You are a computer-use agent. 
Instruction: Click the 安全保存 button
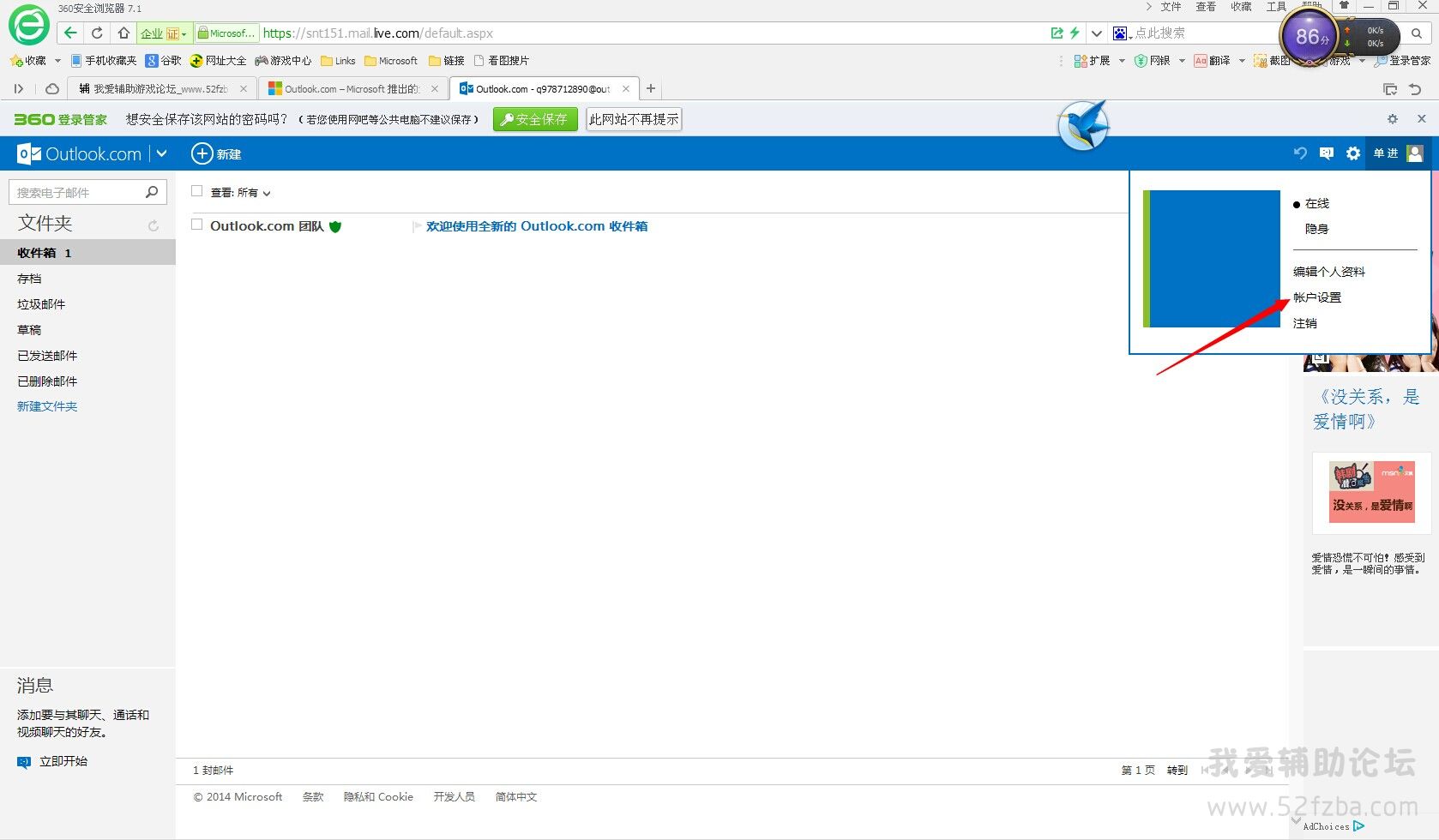[x=535, y=119]
